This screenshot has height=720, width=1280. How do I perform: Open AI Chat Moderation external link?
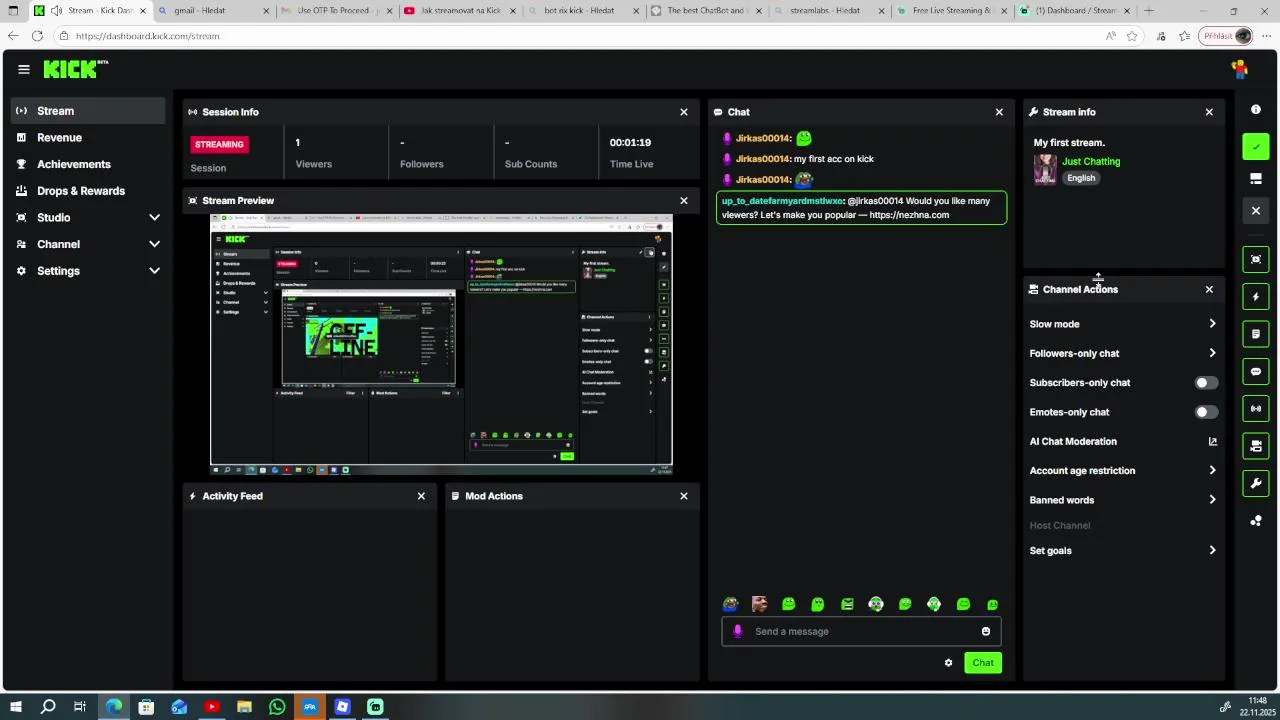[x=1212, y=441]
